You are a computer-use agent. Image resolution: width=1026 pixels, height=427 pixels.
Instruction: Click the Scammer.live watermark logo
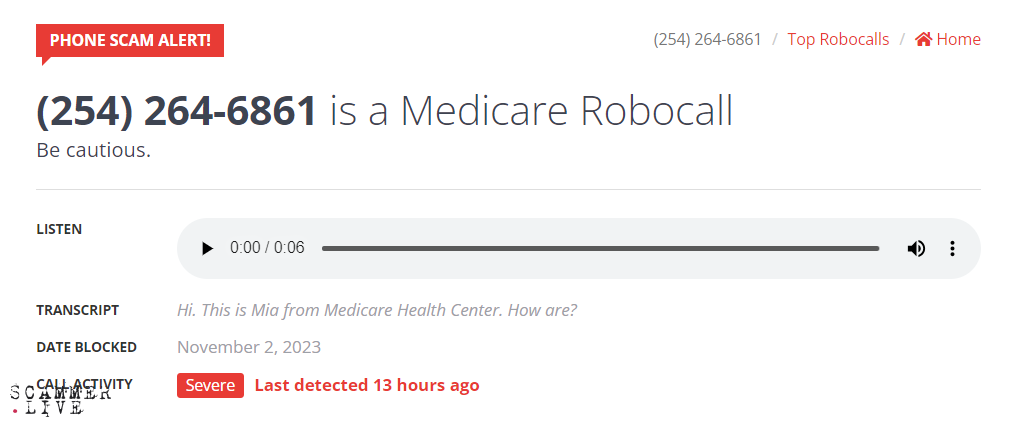pos(60,399)
